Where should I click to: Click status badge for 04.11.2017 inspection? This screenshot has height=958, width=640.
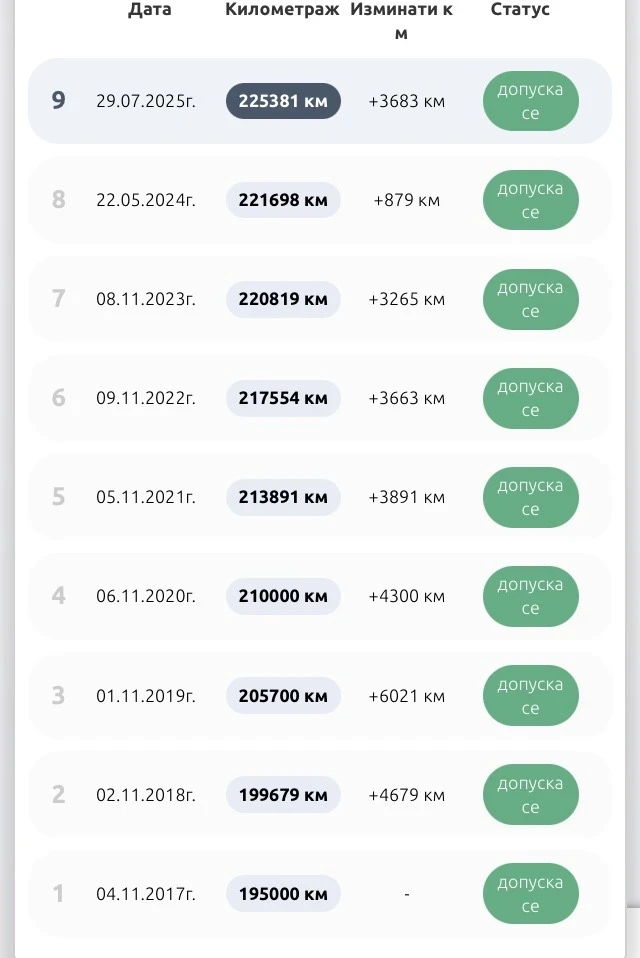[x=530, y=894]
